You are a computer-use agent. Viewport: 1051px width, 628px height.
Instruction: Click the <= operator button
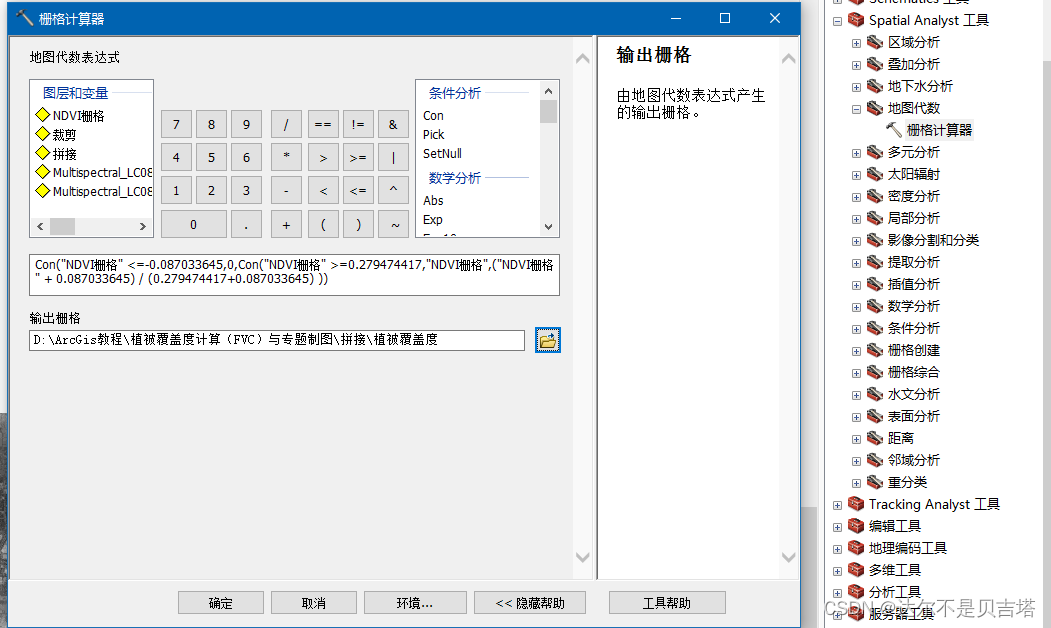click(x=358, y=190)
